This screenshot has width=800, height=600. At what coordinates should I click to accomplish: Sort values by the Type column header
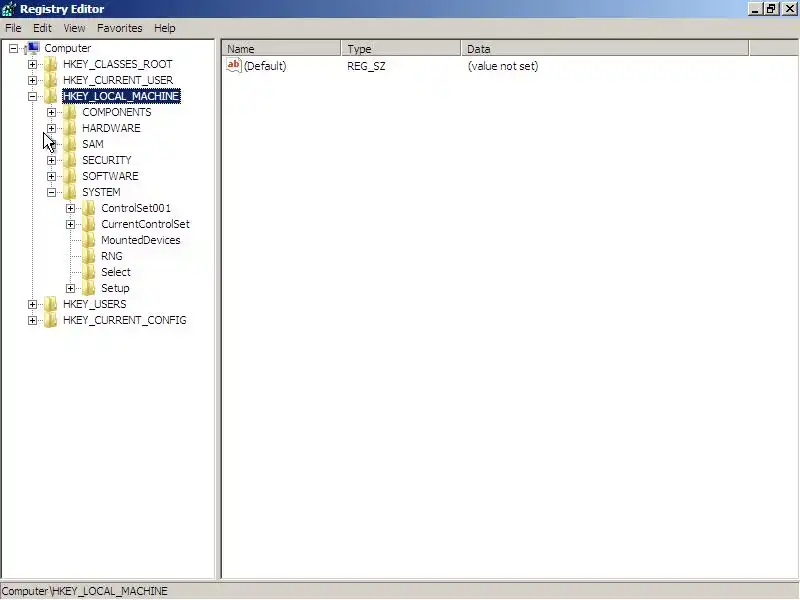[401, 49]
